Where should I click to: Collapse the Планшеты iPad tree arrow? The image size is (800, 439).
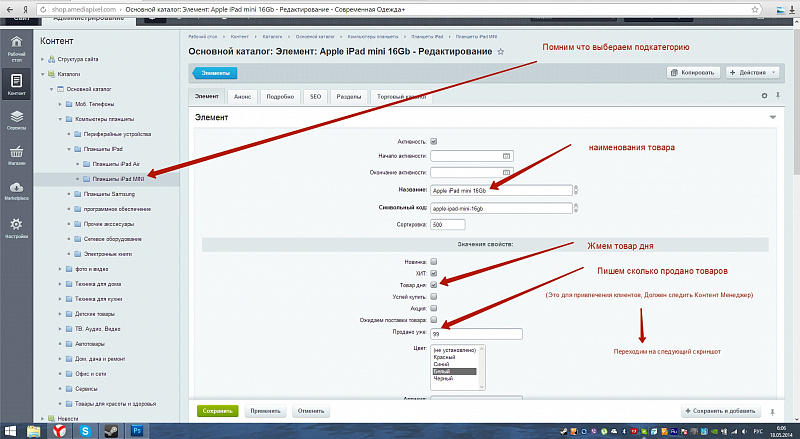[69, 149]
